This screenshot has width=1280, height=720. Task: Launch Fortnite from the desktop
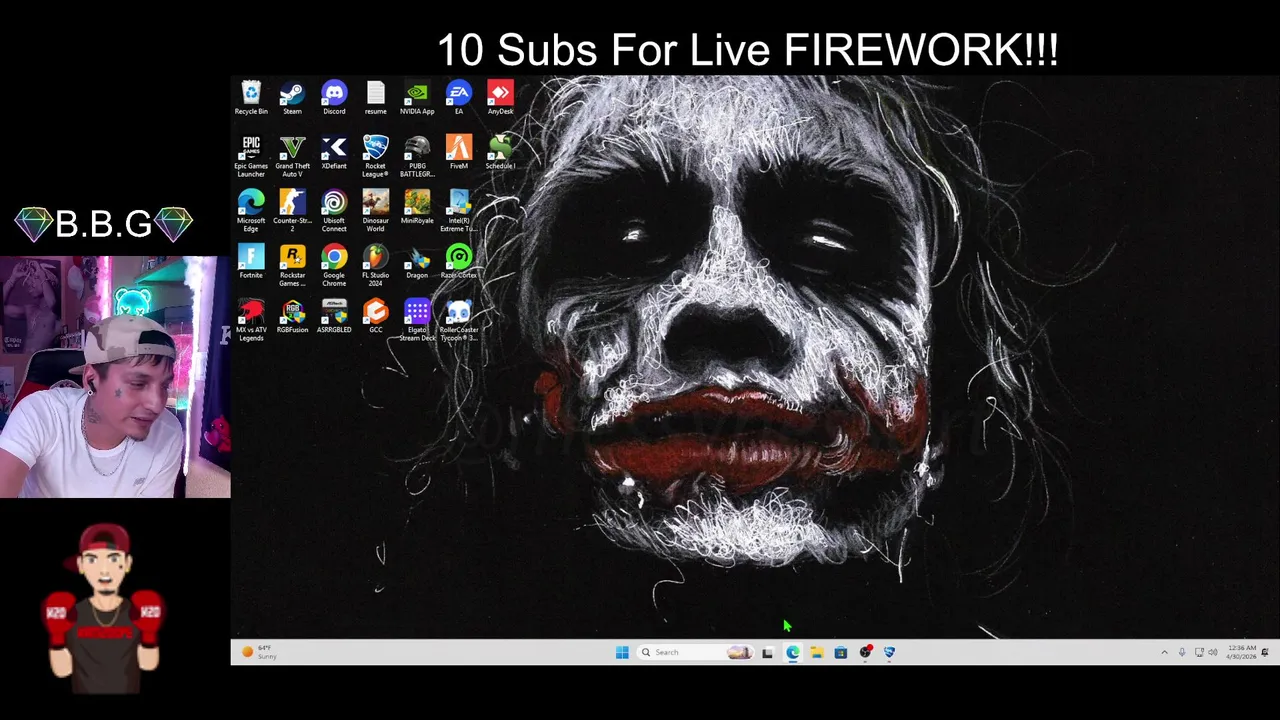[x=251, y=262]
